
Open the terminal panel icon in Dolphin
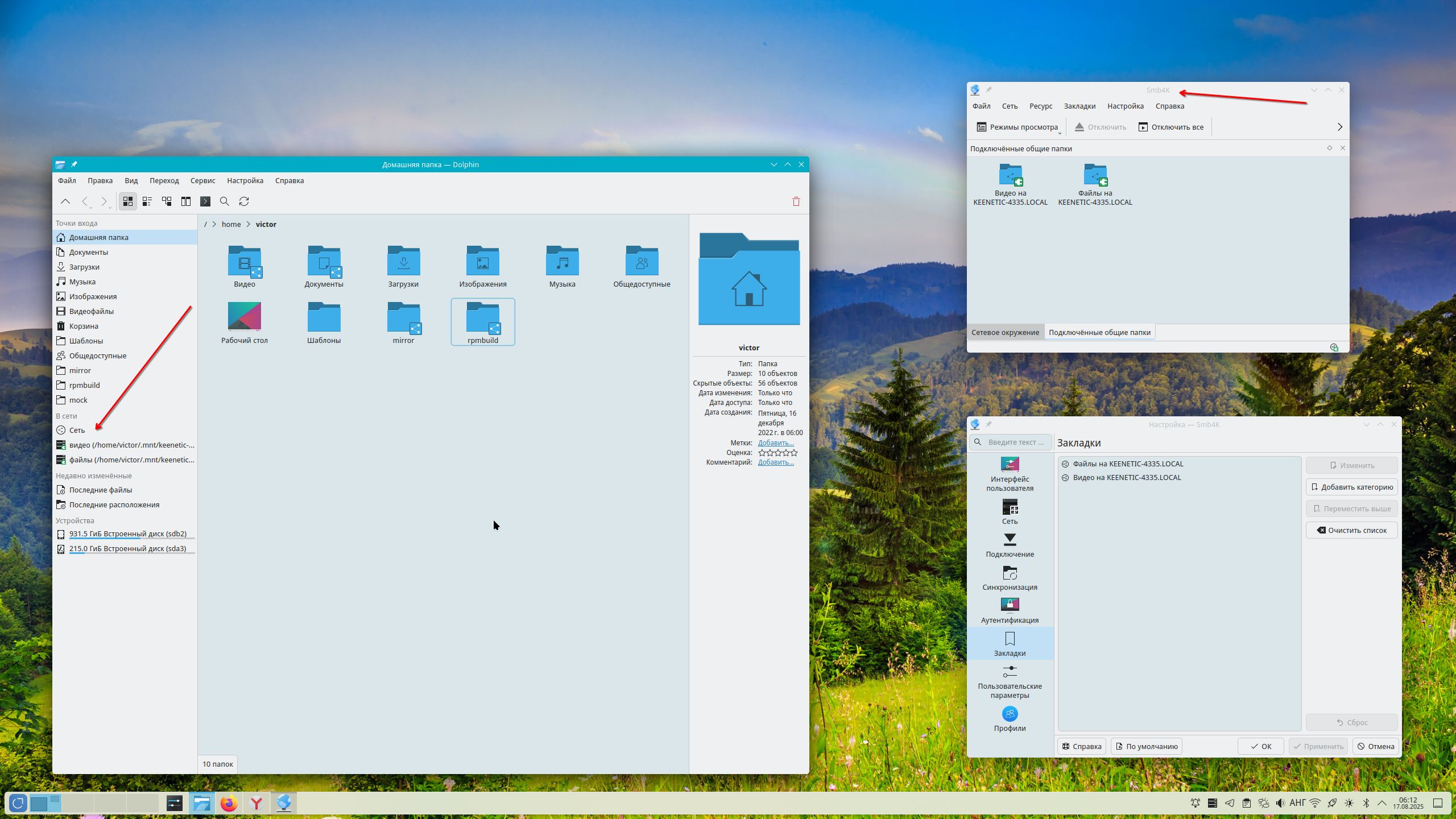pyautogui.click(x=205, y=201)
